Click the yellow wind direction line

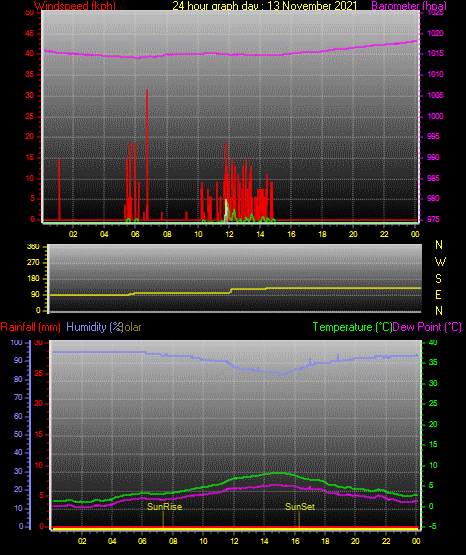(235, 291)
